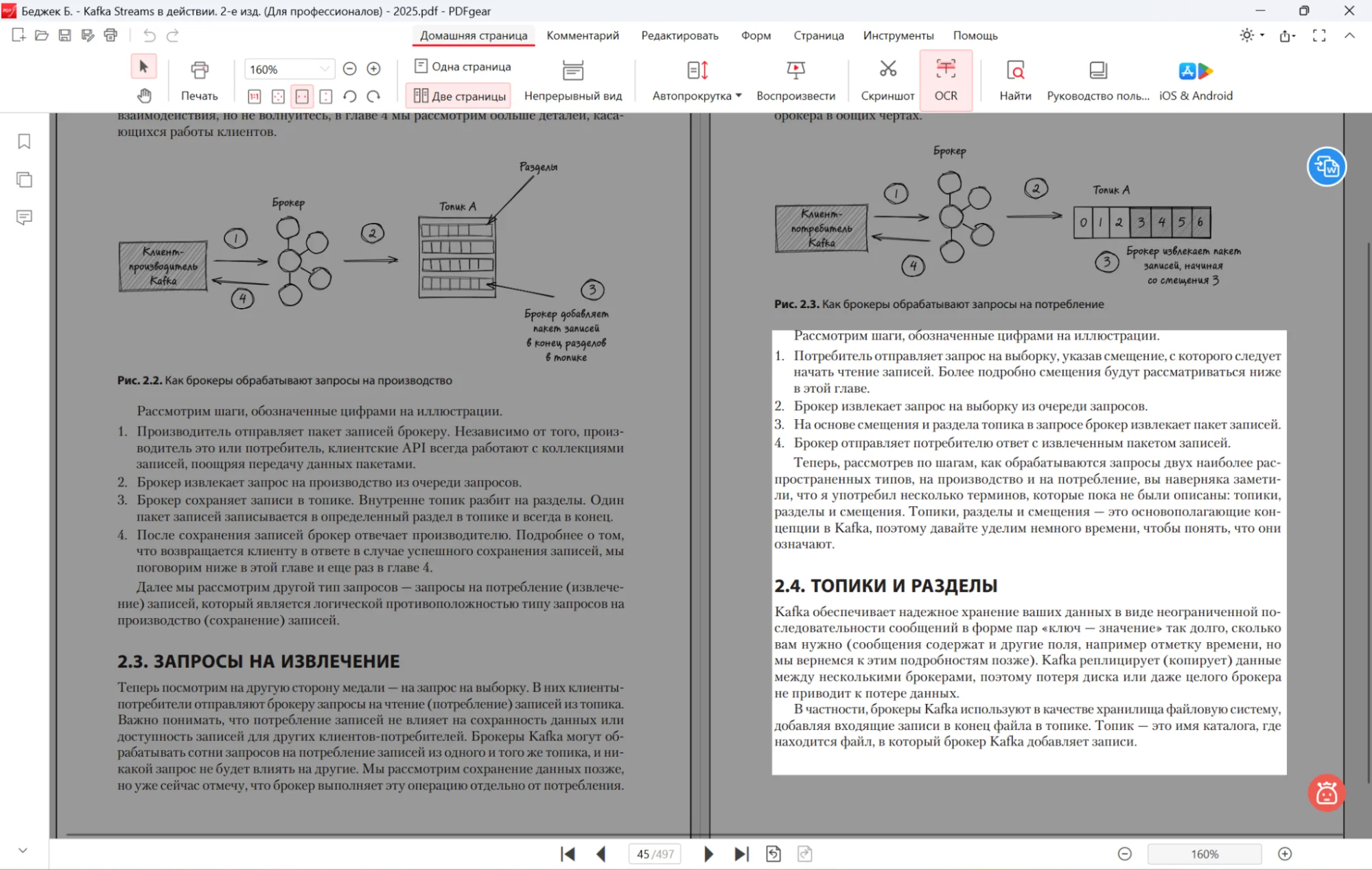Enable Одна страница view mode
The height and width of the screenshot is (870, 1372).
coord(463,67)
